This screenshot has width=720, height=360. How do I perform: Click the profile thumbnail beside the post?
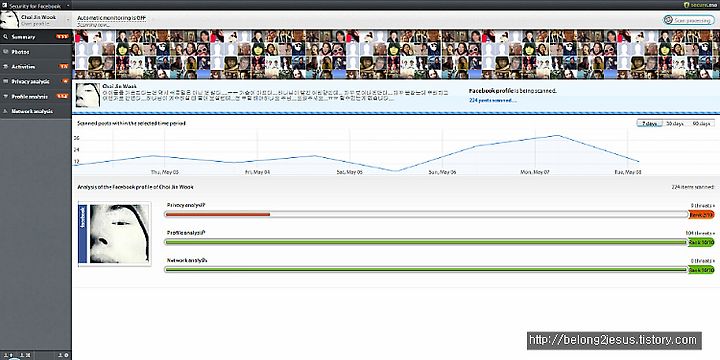(x=88, y=95)
